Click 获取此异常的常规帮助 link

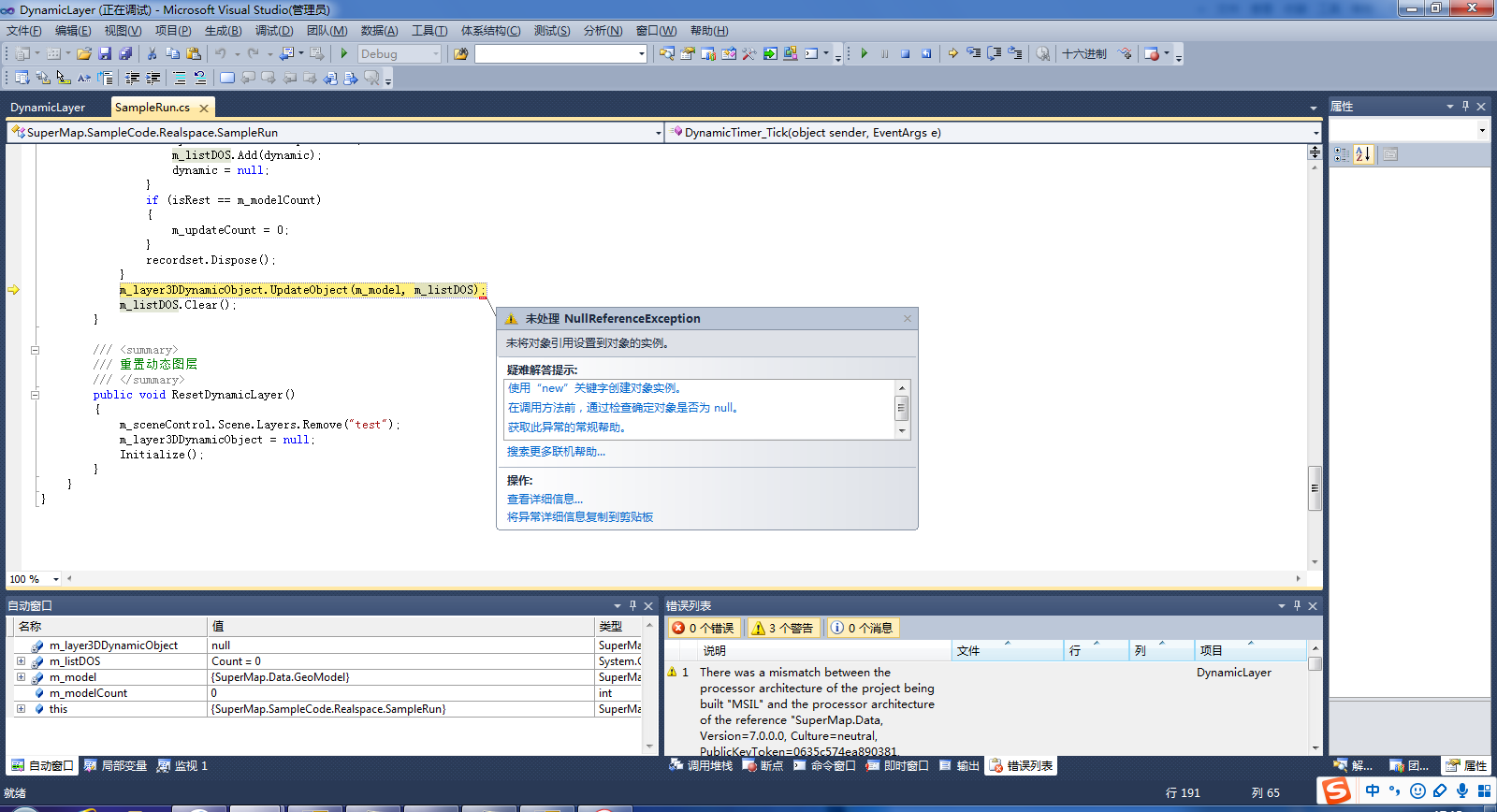pos(567,428)
